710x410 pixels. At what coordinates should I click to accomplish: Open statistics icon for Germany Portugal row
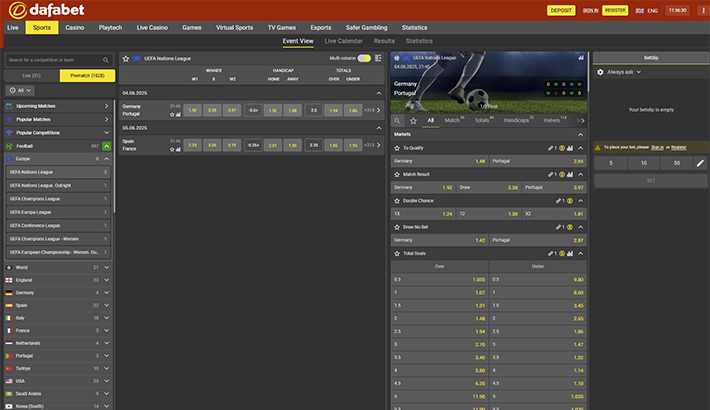click(178, 115)
